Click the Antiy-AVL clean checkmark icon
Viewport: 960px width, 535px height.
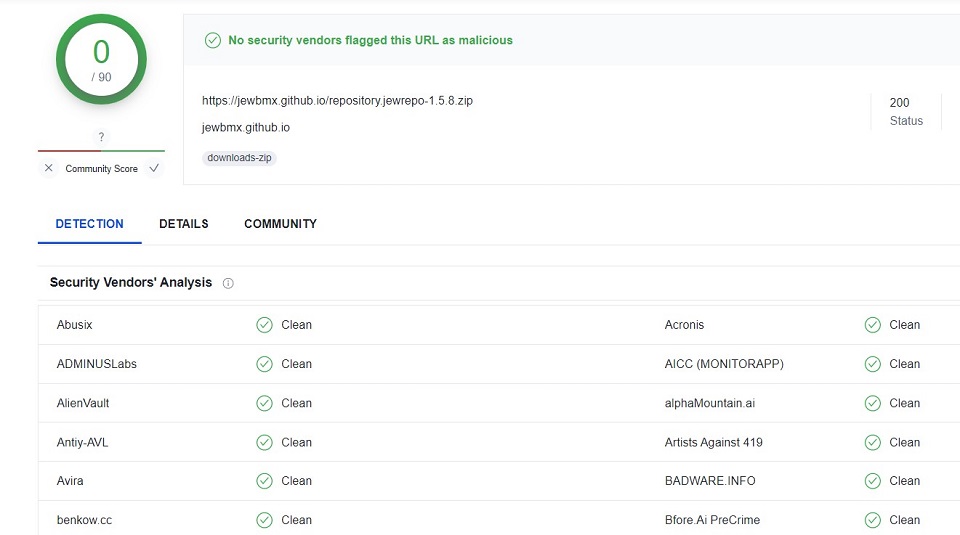point(264,443)
